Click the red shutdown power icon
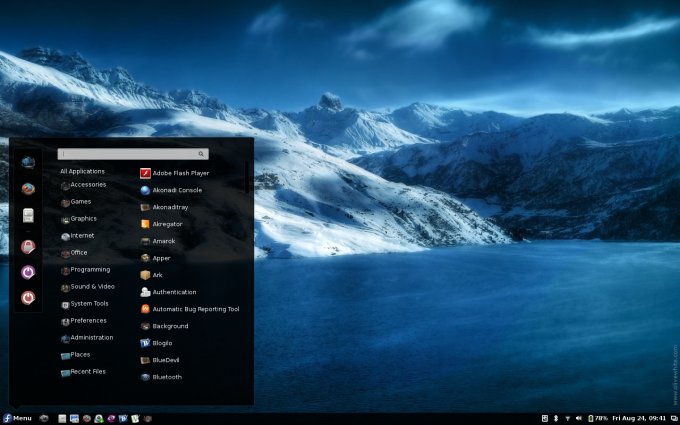The image size is (680, 425). coord(28,297)
